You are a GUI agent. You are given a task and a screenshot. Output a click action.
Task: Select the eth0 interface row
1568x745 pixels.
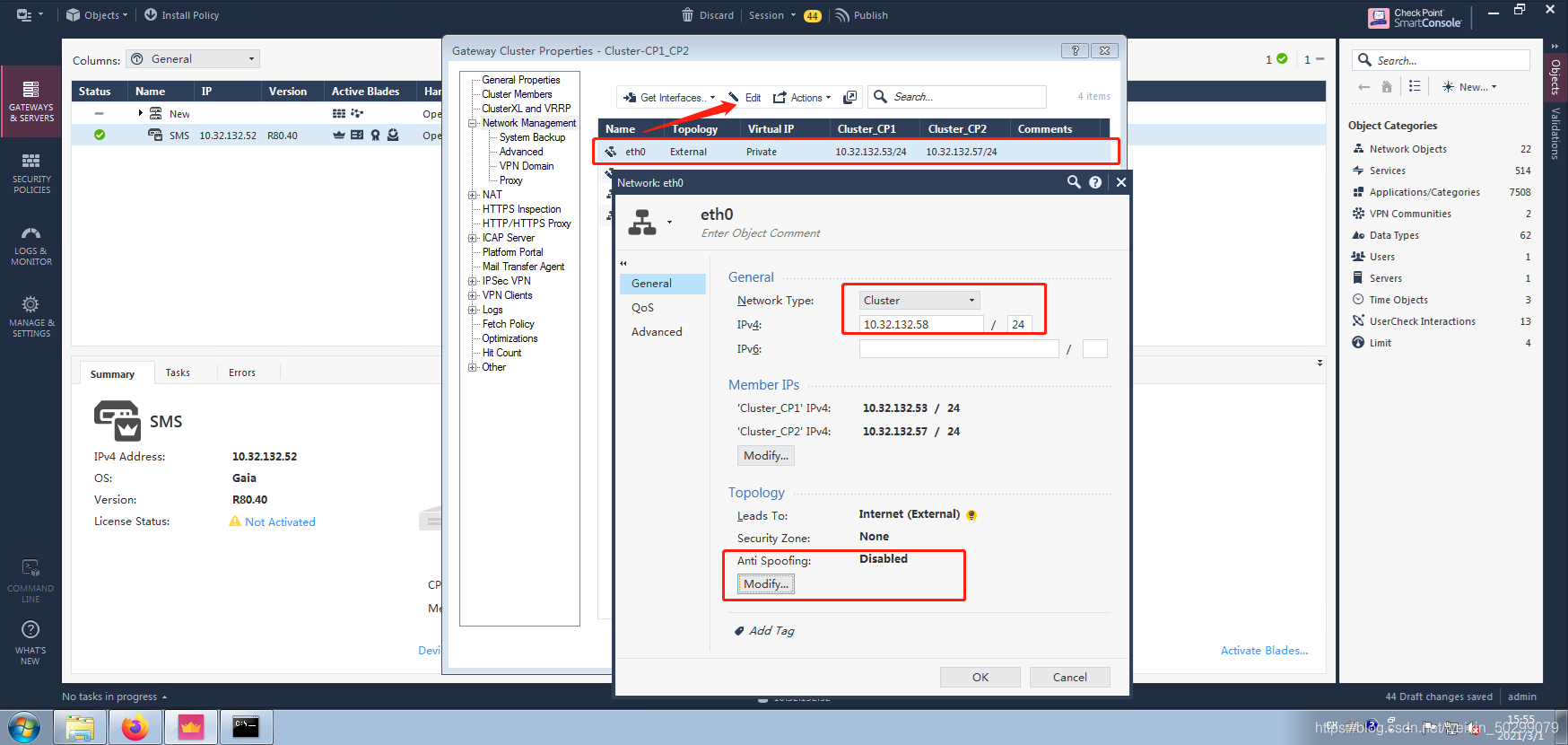(x=855, y=152)
